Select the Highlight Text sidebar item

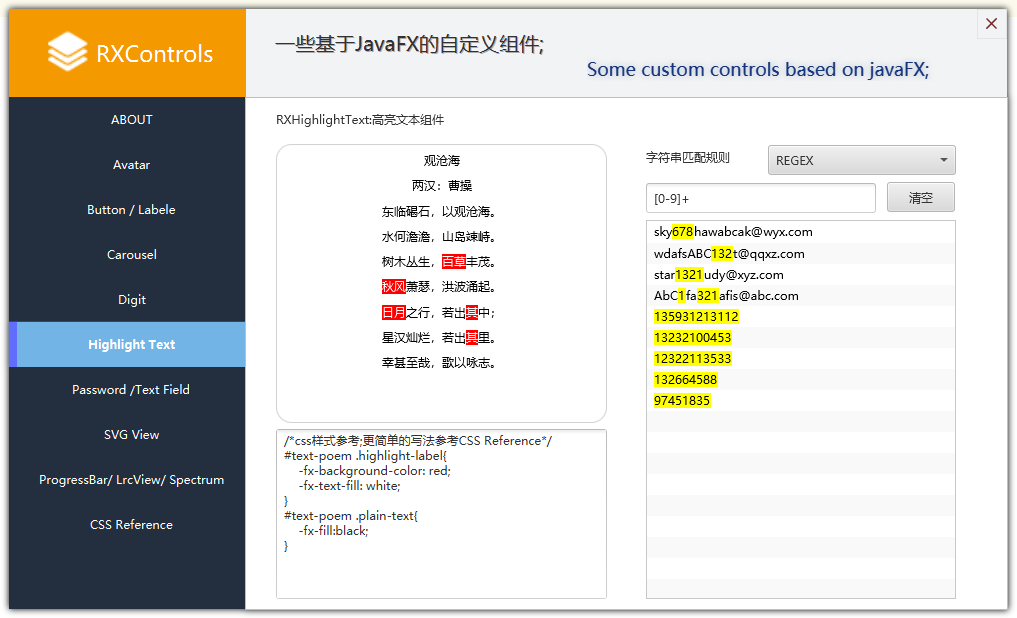[131, 345]
